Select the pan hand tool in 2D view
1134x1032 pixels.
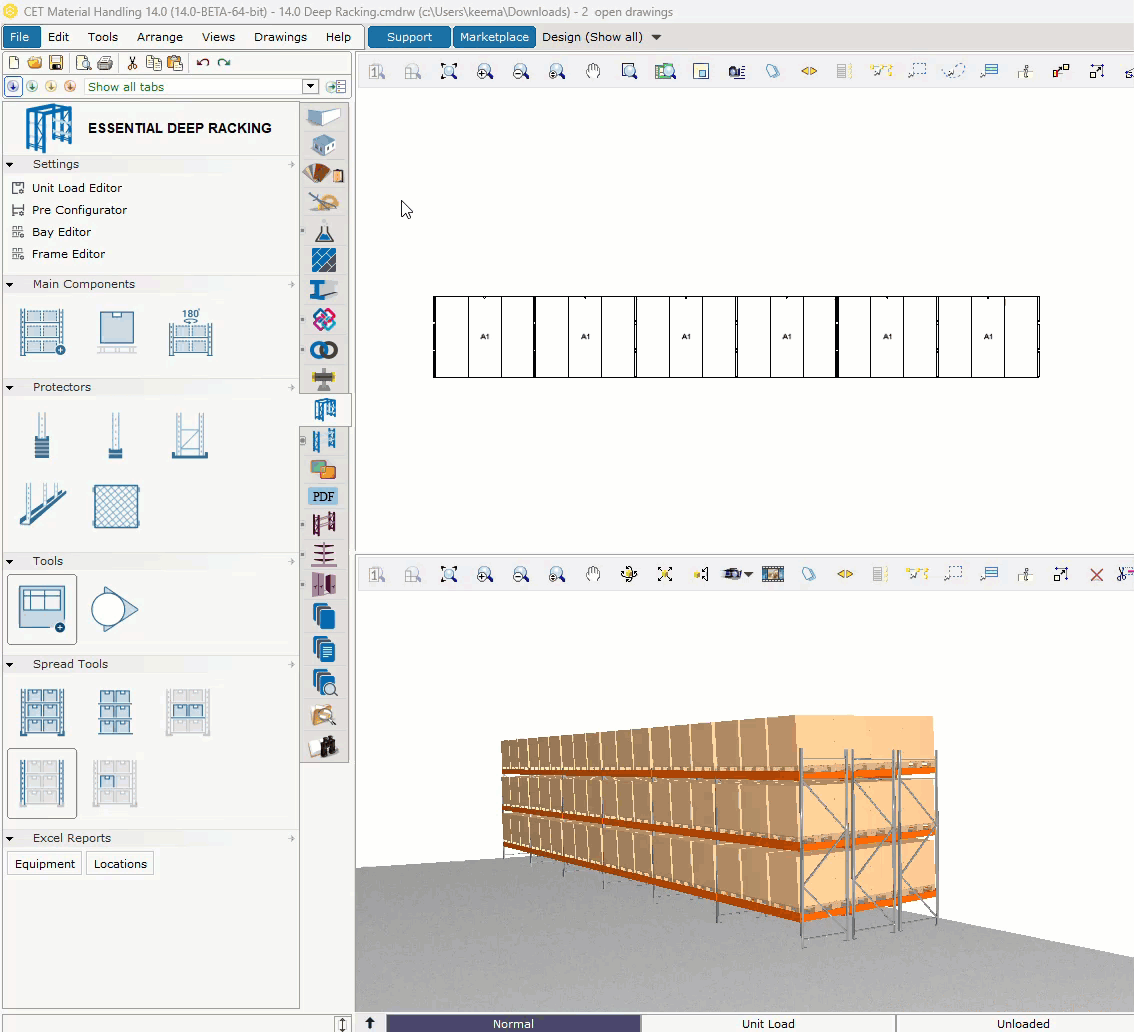tap(593, 71)
